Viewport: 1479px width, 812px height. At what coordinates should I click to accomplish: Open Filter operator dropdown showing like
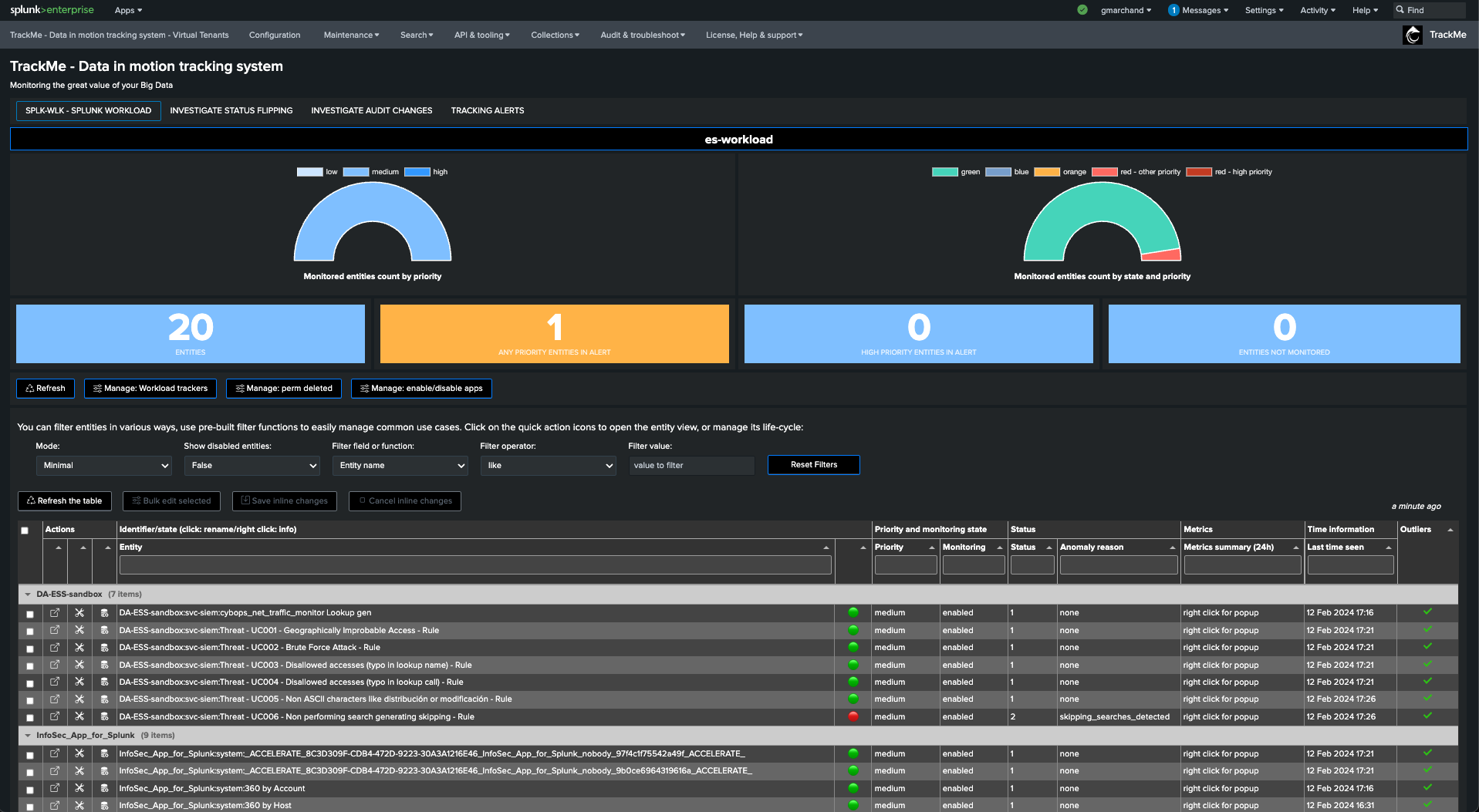[549, 466]
